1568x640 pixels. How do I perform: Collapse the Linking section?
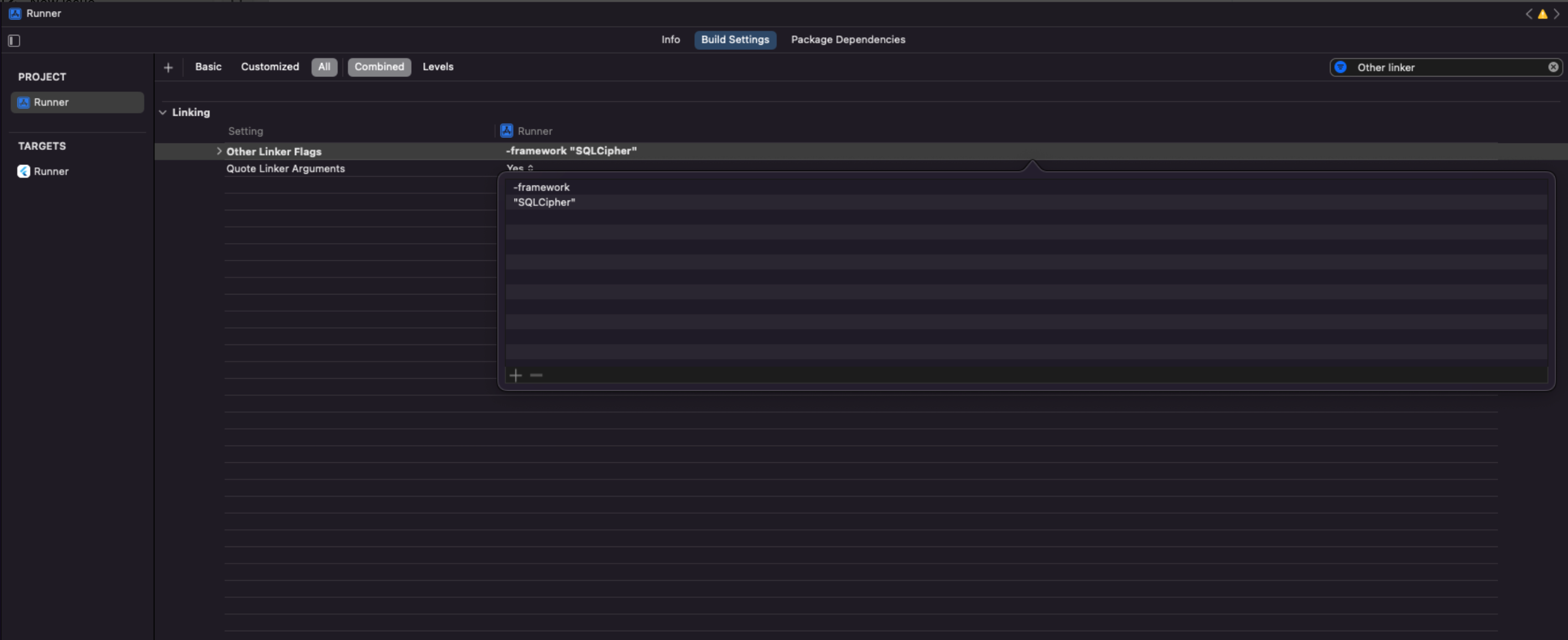(163, 112)
